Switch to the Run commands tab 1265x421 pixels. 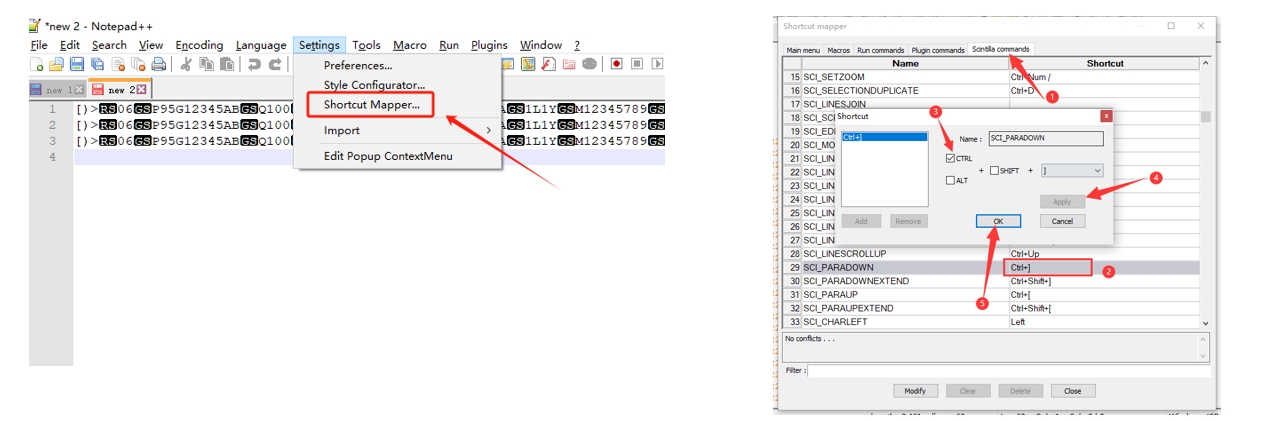(x=880, y=50)
